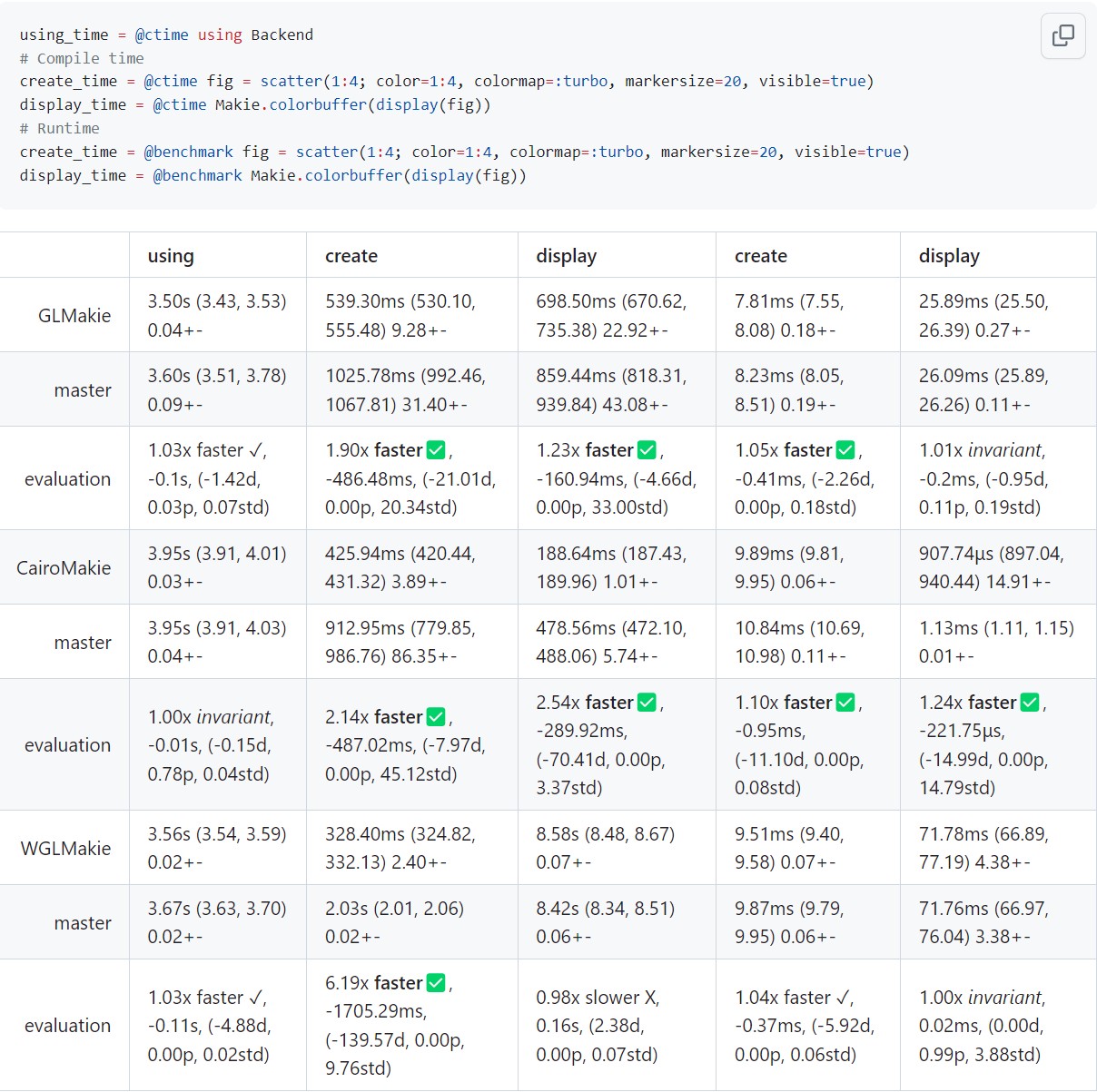Click the copy code button

click(1062, 35)
